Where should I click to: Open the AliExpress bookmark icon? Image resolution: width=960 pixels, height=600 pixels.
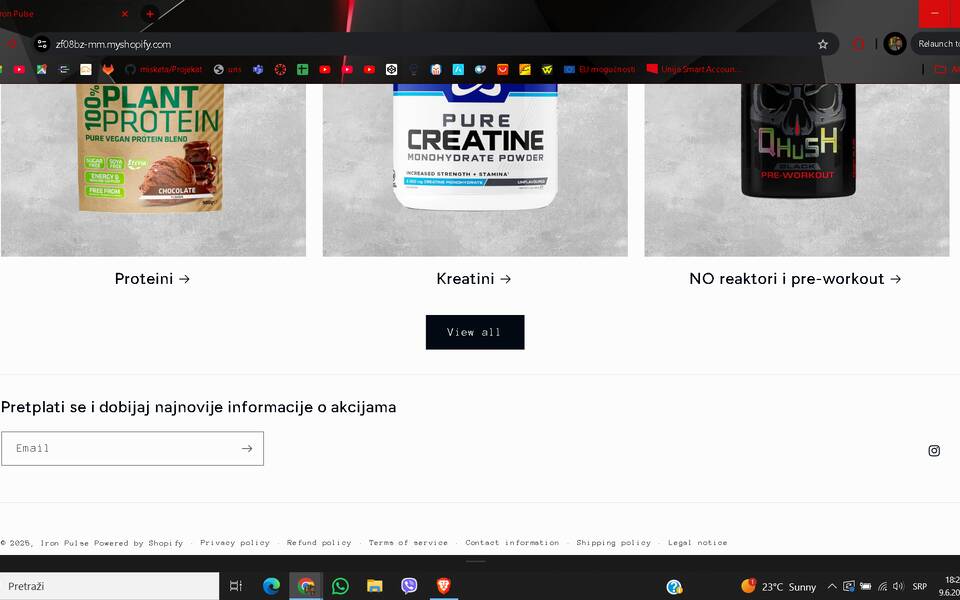[x=503, y=69]
